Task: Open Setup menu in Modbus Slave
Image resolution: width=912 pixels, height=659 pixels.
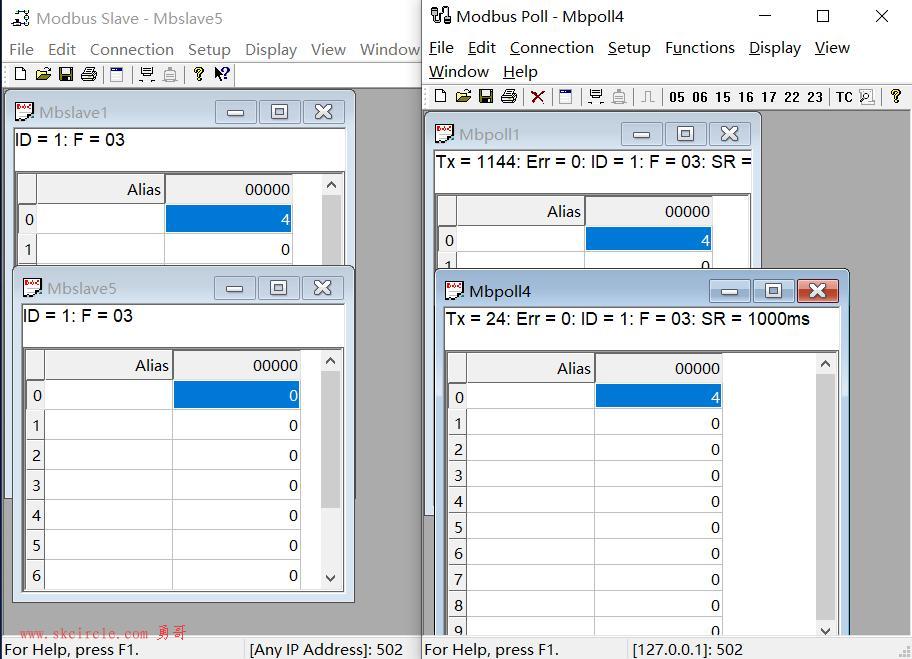Action: 209,49
